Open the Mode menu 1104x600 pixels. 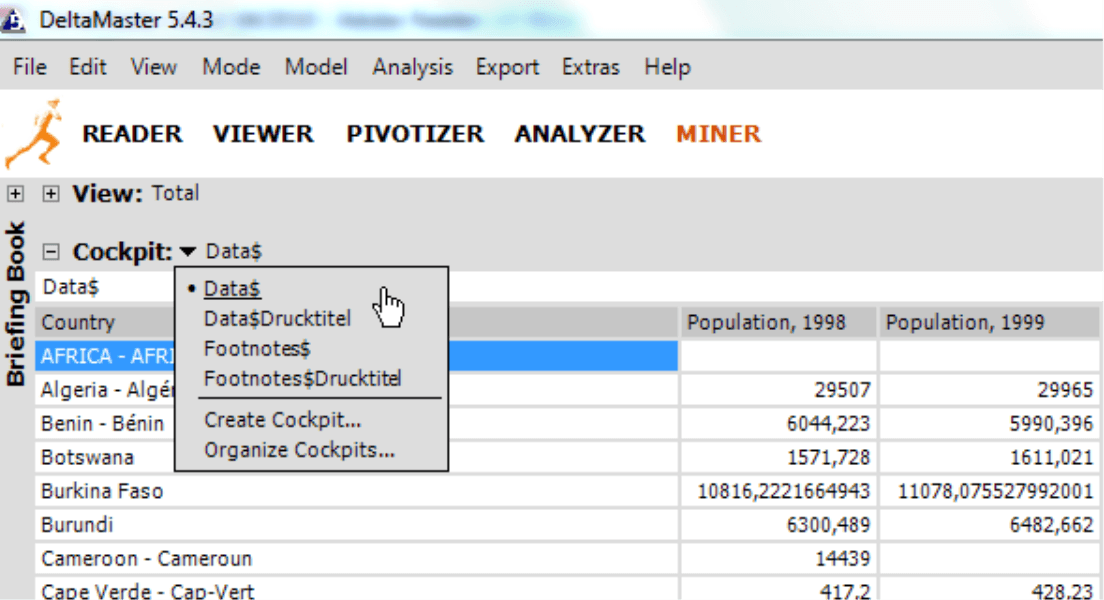(x=231, y=67)
